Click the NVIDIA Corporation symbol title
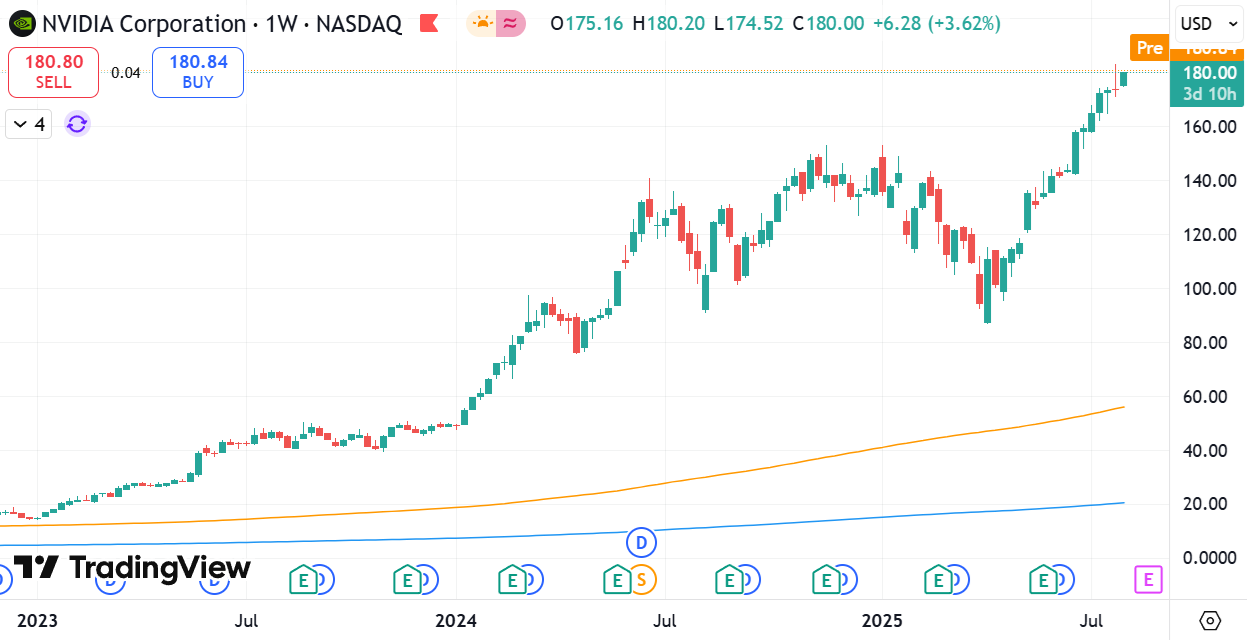The image size is (1247, 640). 143,23
